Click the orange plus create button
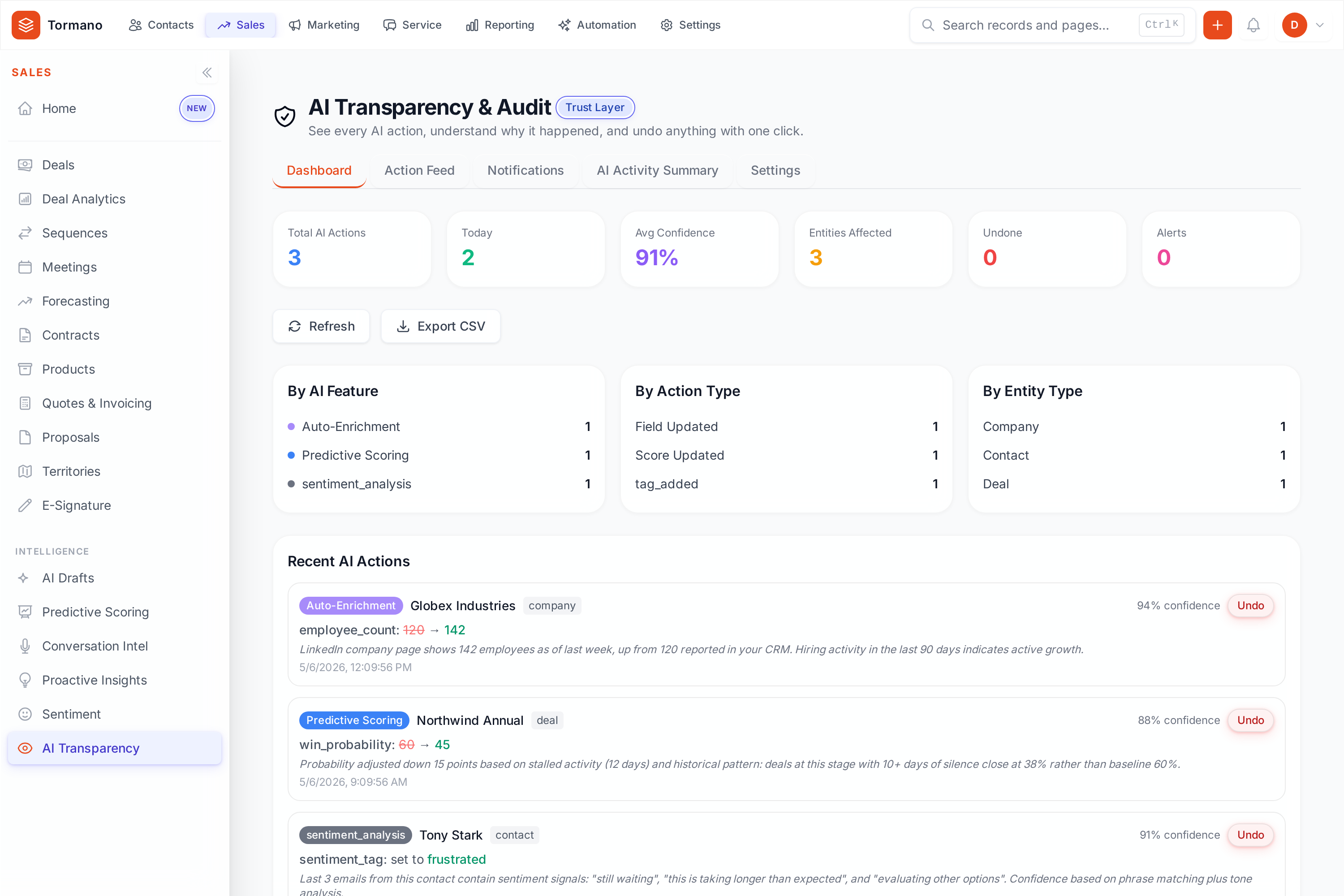Image resolution: width=1344 pixels, height=896 pixels. tap(1217, 25)
